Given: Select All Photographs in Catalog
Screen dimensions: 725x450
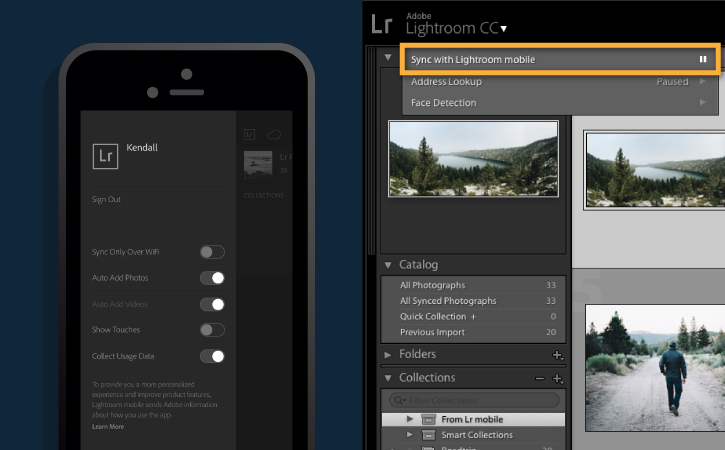Looking at the screenshot, I should pyautogui.click(x=473, y=285).
